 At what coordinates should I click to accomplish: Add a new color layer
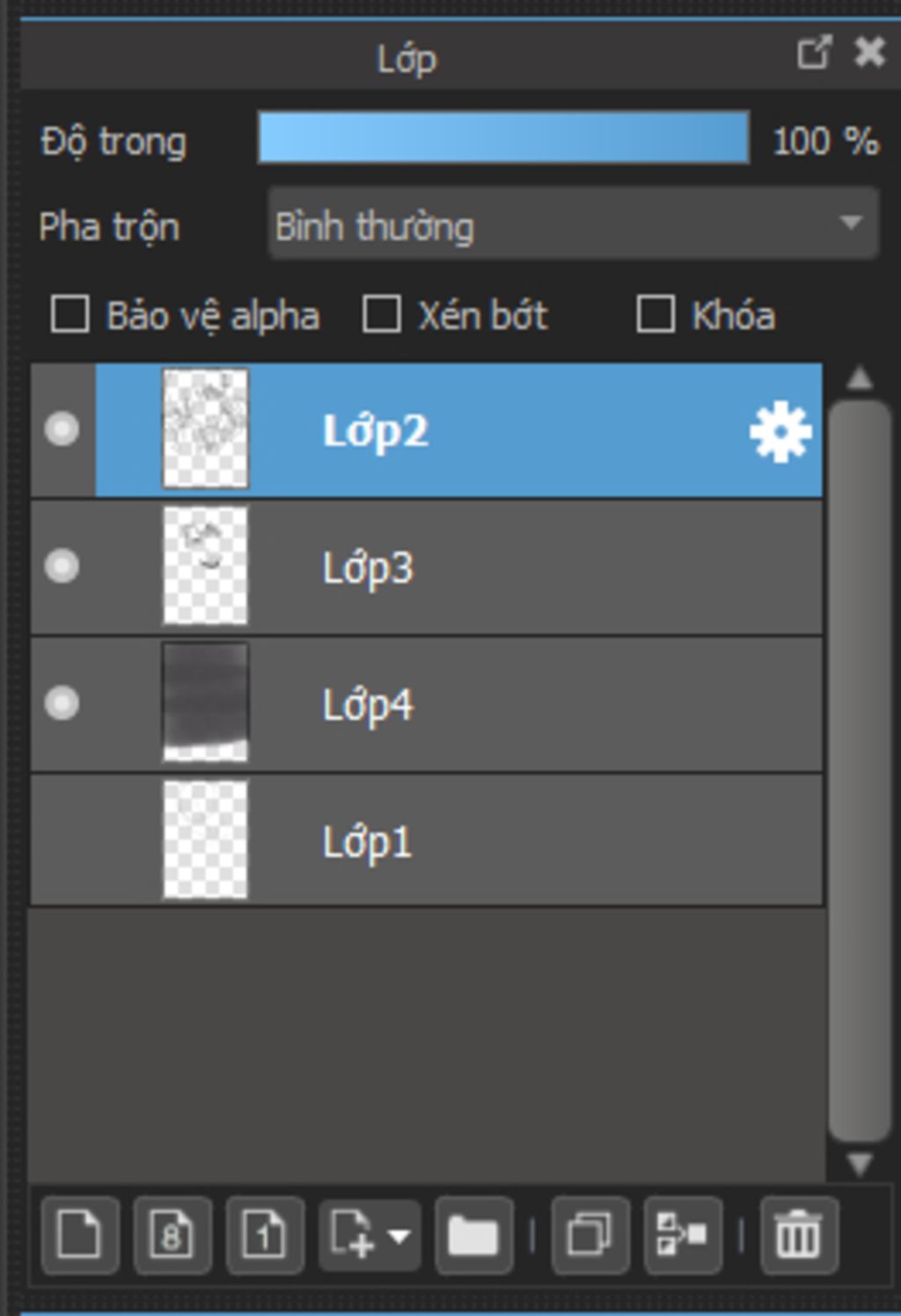pyautogui.click(x=80, y=1235)
